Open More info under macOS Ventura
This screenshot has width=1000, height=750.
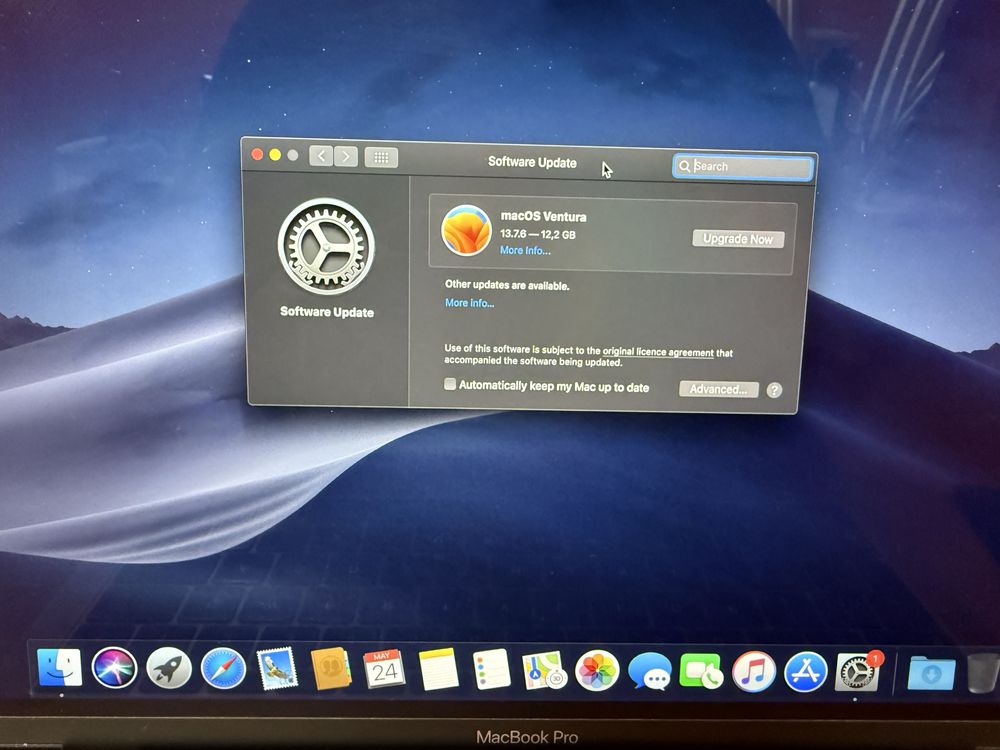point(525,251)
